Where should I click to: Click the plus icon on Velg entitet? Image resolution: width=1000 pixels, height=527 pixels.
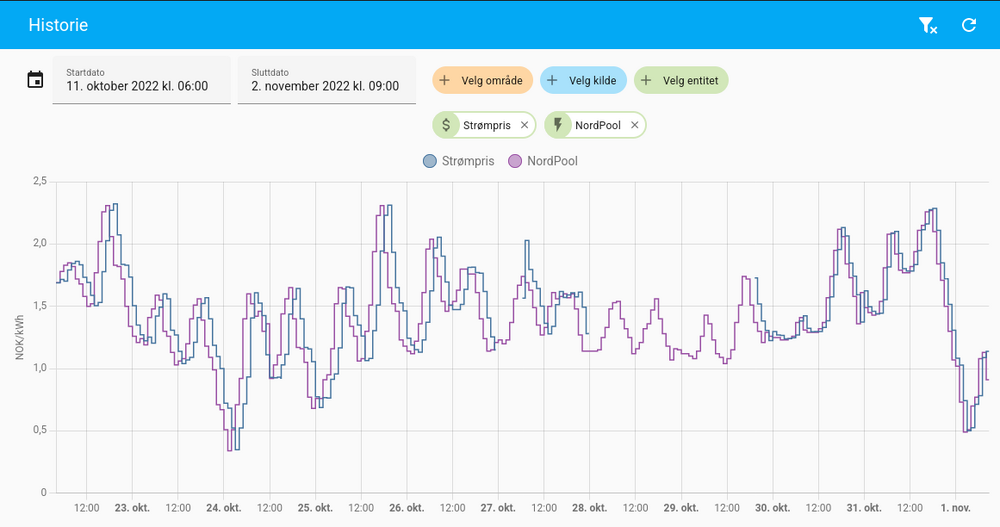pyautogui.click(x=646, y=80)
